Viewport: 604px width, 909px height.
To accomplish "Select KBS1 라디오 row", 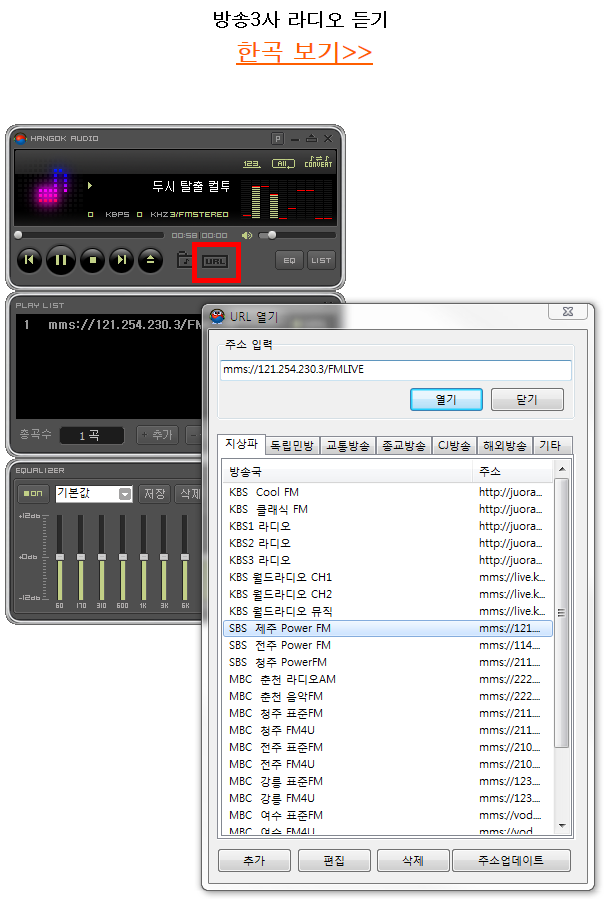I will (x=388, y=526).
